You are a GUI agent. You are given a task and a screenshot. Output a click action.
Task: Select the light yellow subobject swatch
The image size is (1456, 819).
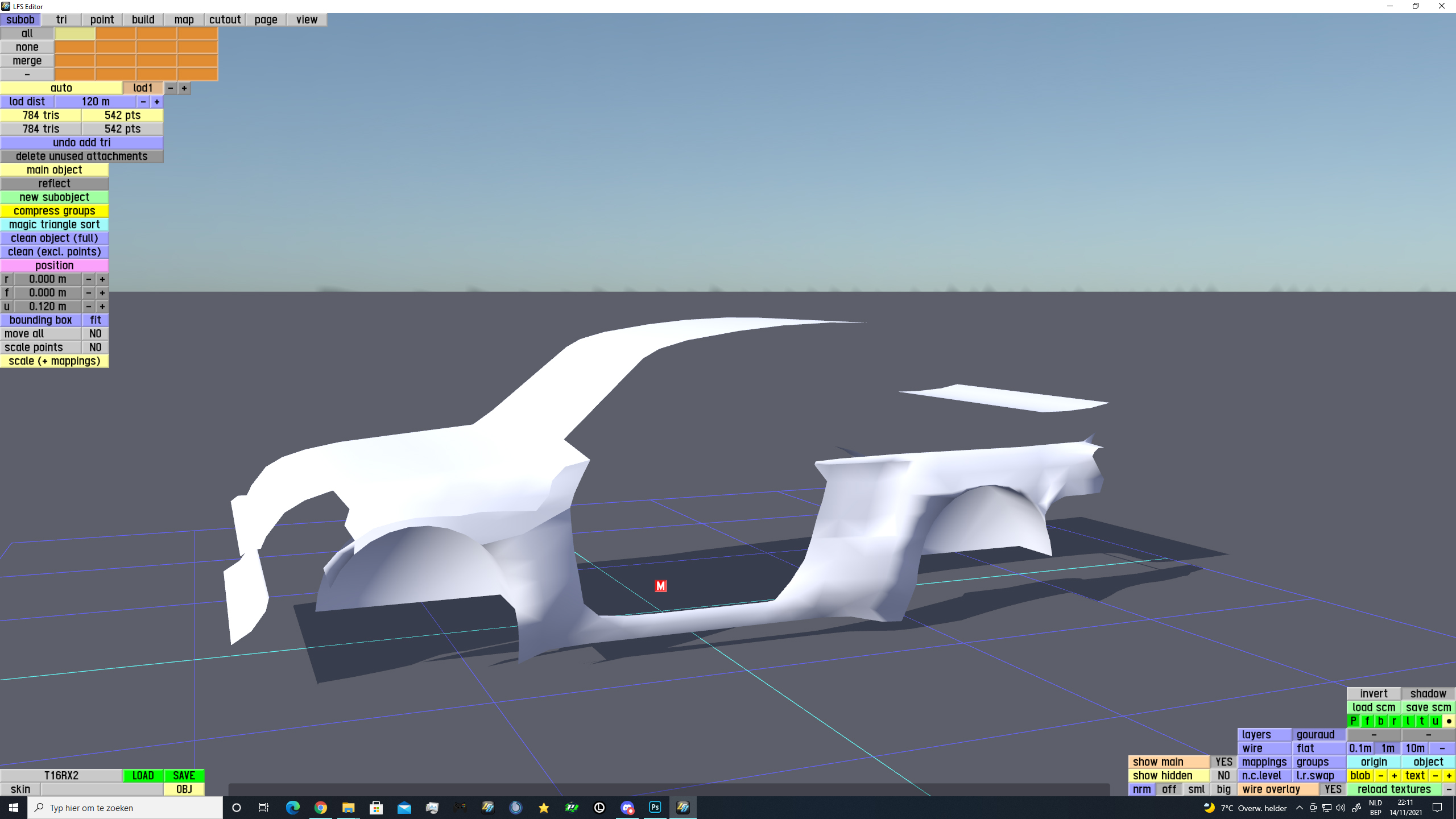75,34
